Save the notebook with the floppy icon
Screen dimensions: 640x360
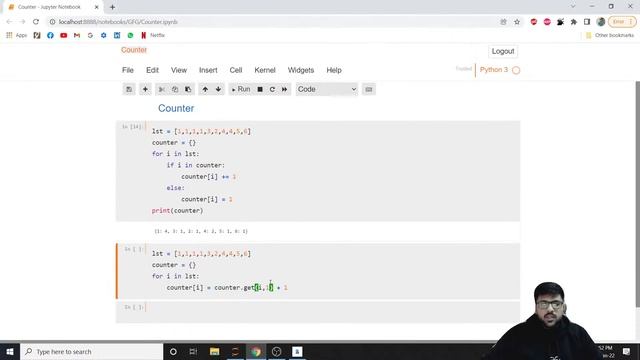point(129,89)
